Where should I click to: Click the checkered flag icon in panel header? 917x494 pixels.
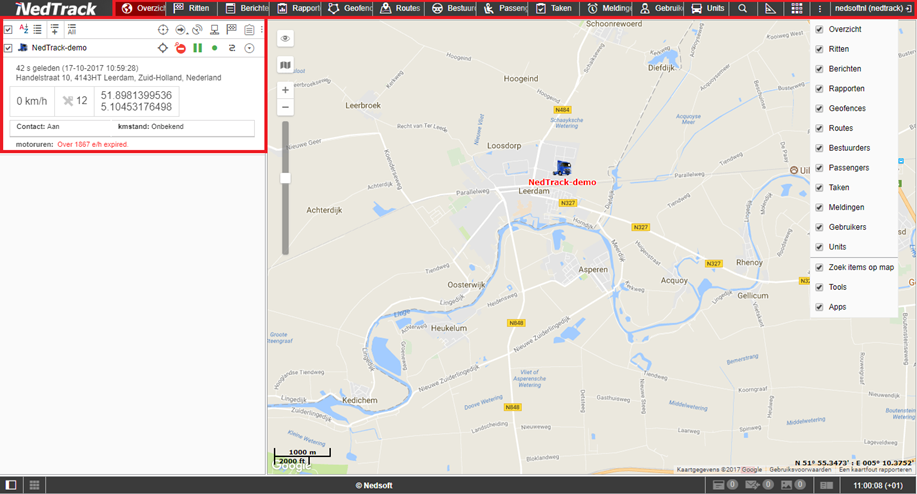(x=232, y=29)
